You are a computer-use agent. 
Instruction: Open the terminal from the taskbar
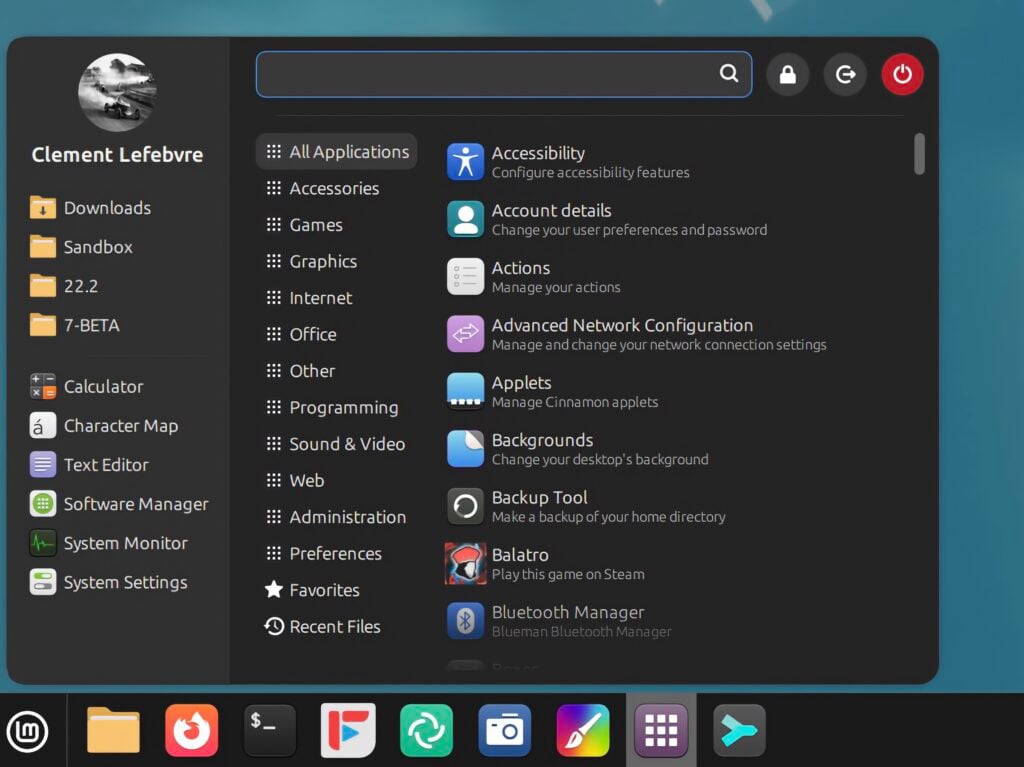pos(270,730)
